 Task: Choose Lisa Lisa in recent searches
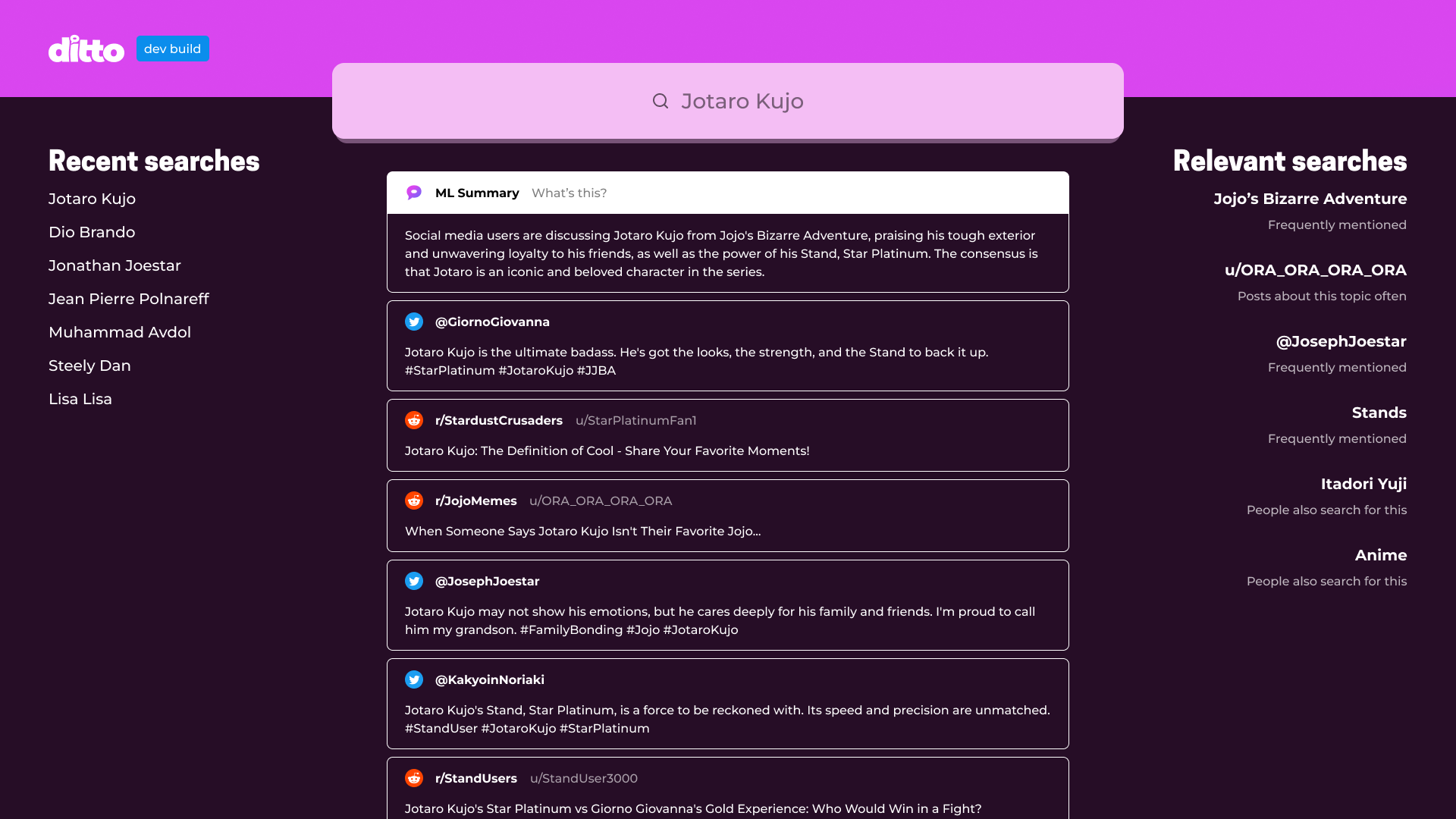pyautogui.click(x=80, y=399)
